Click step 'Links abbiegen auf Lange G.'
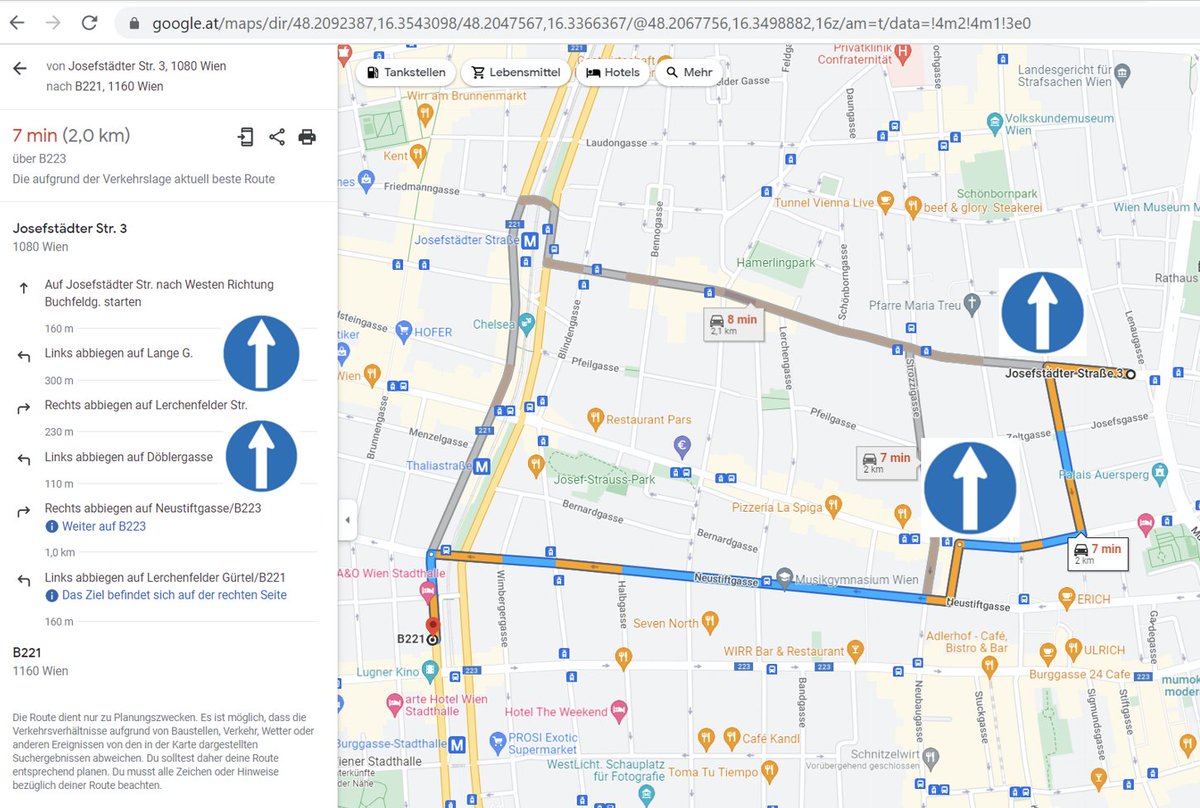1200x808 pixels. click(x=119, y=354)
